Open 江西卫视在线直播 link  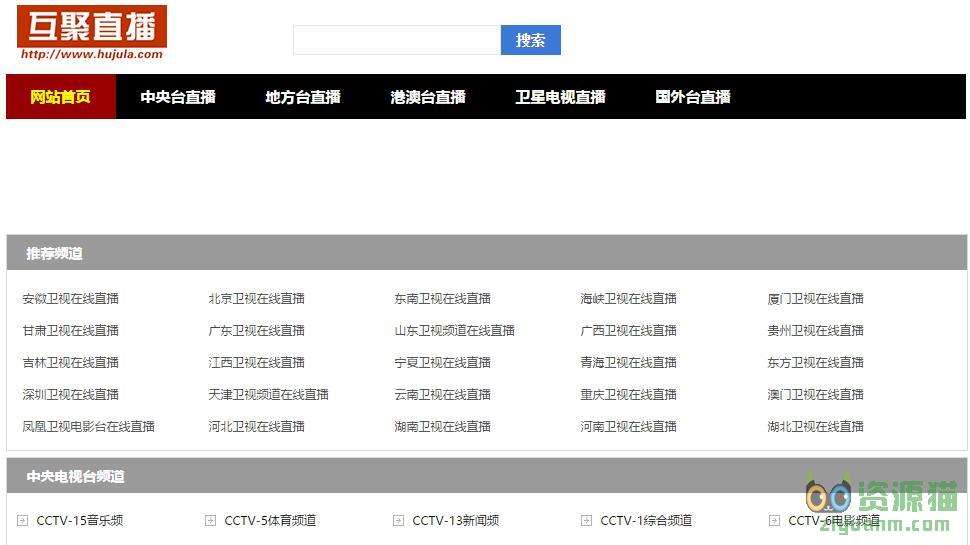pos(257,363)
